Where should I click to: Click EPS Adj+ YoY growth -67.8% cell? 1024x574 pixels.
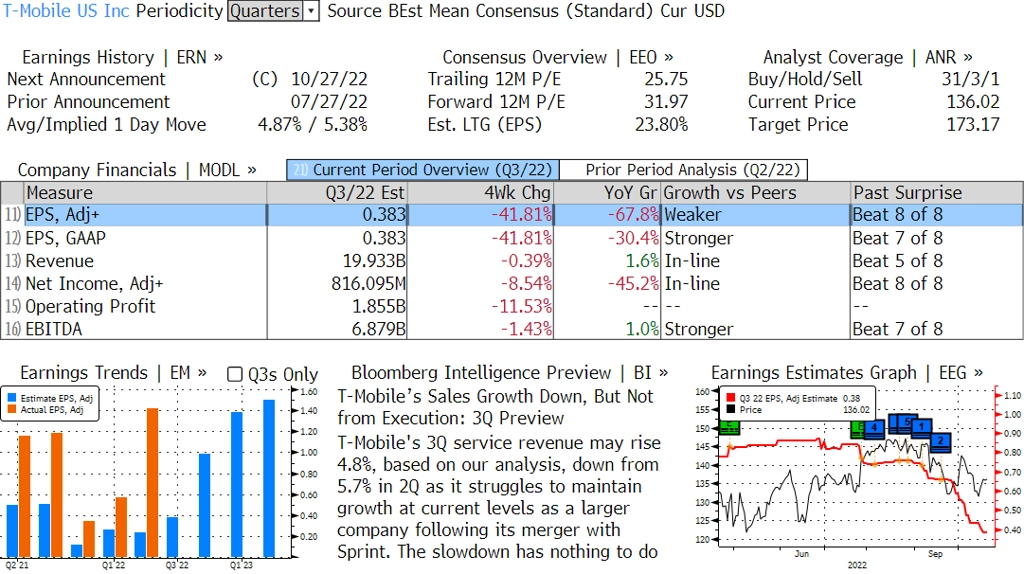point(607,215)
